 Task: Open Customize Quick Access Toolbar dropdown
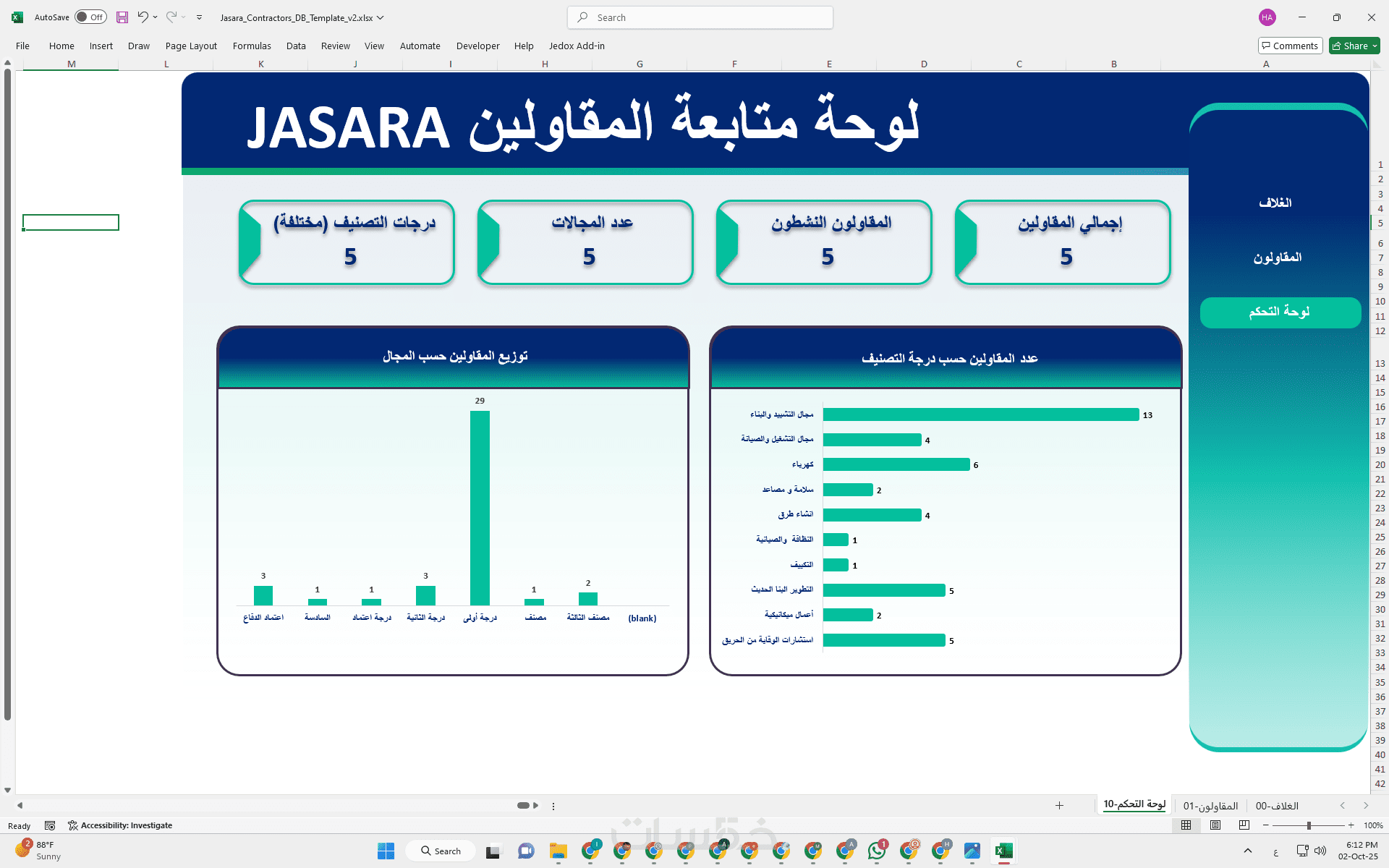(199, 17)
